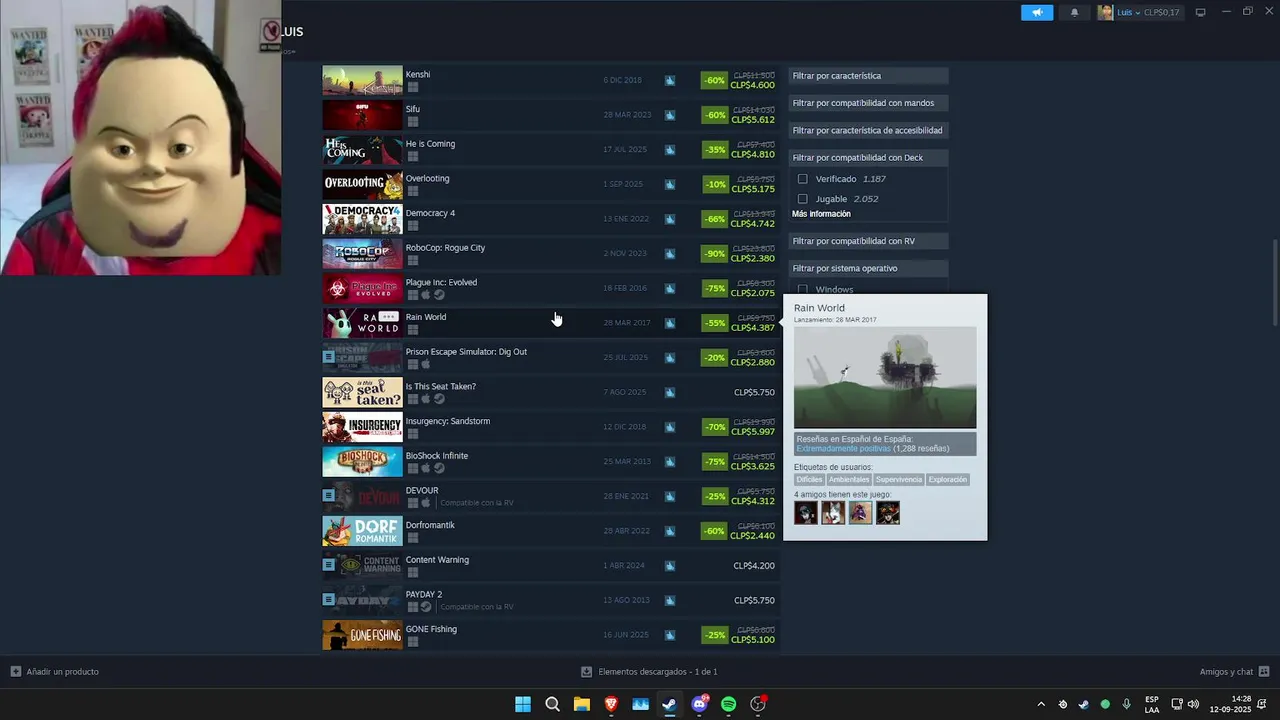Image resolution: width=1280 pixels, height=720 pixels.
Task: Check the Windows operating system filter
Action: [802, 289]
